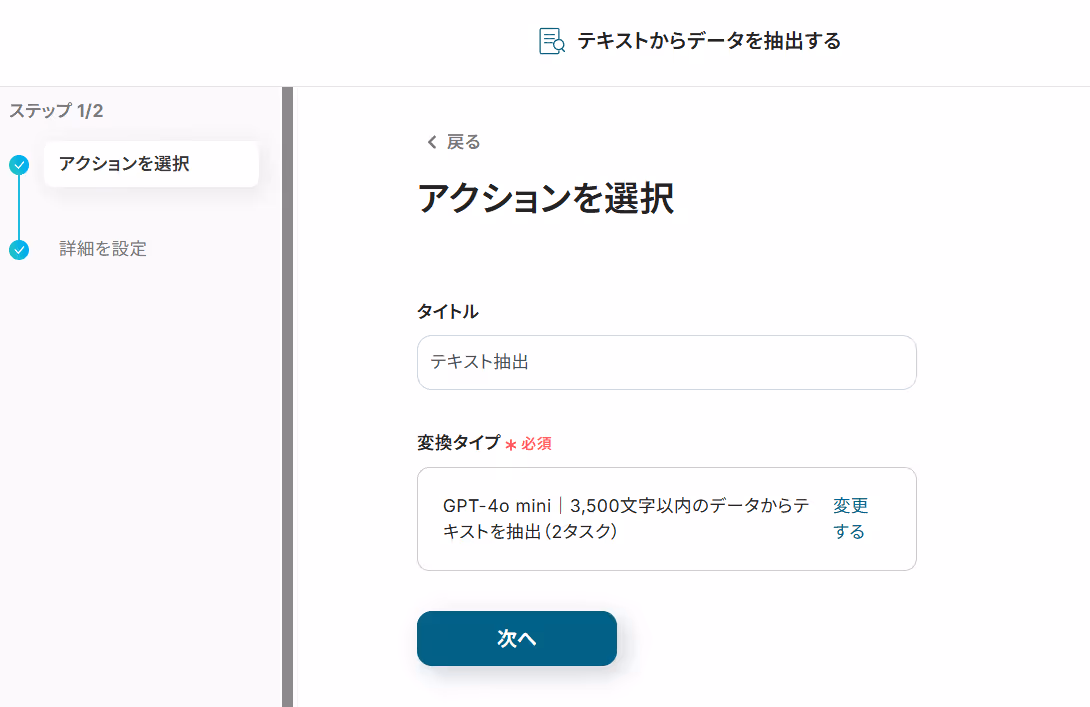The image size is (1090, 707).
Task: Select the アクションを選択 step in sidebar
Action: point(151,164)
